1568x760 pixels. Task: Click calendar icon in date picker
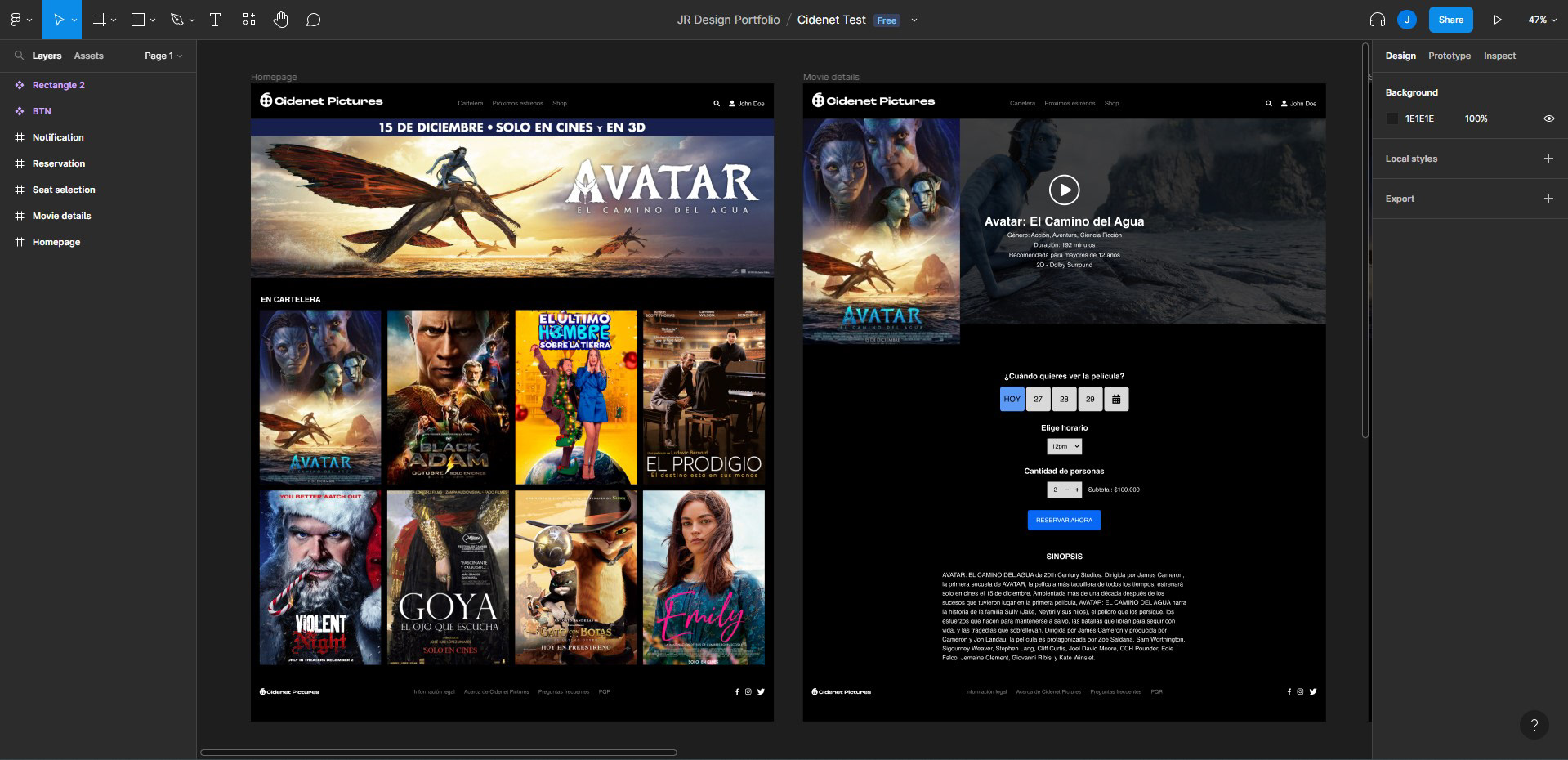[x=1116, y=399]
